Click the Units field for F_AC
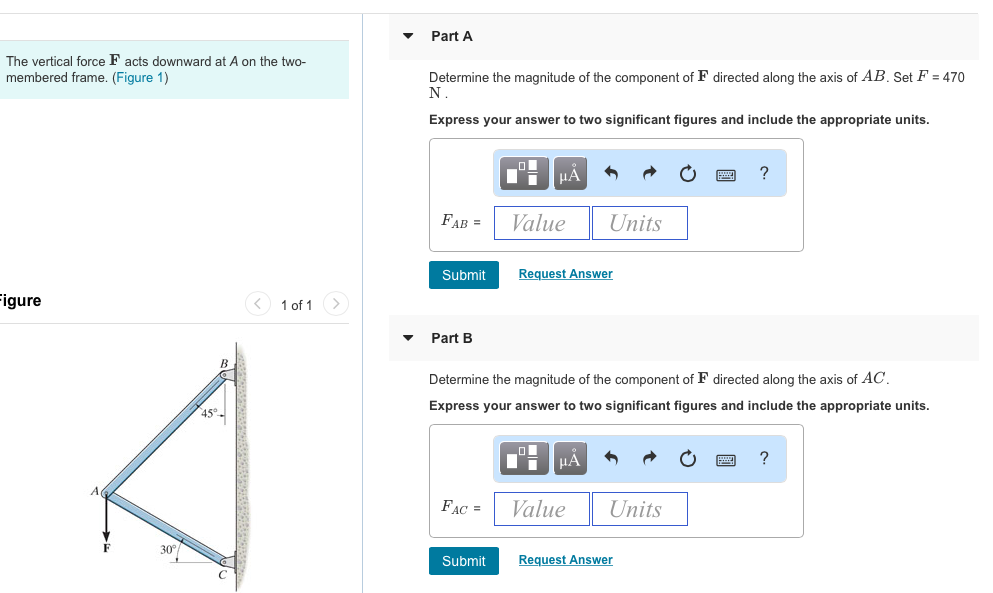 tap(639, 508)
